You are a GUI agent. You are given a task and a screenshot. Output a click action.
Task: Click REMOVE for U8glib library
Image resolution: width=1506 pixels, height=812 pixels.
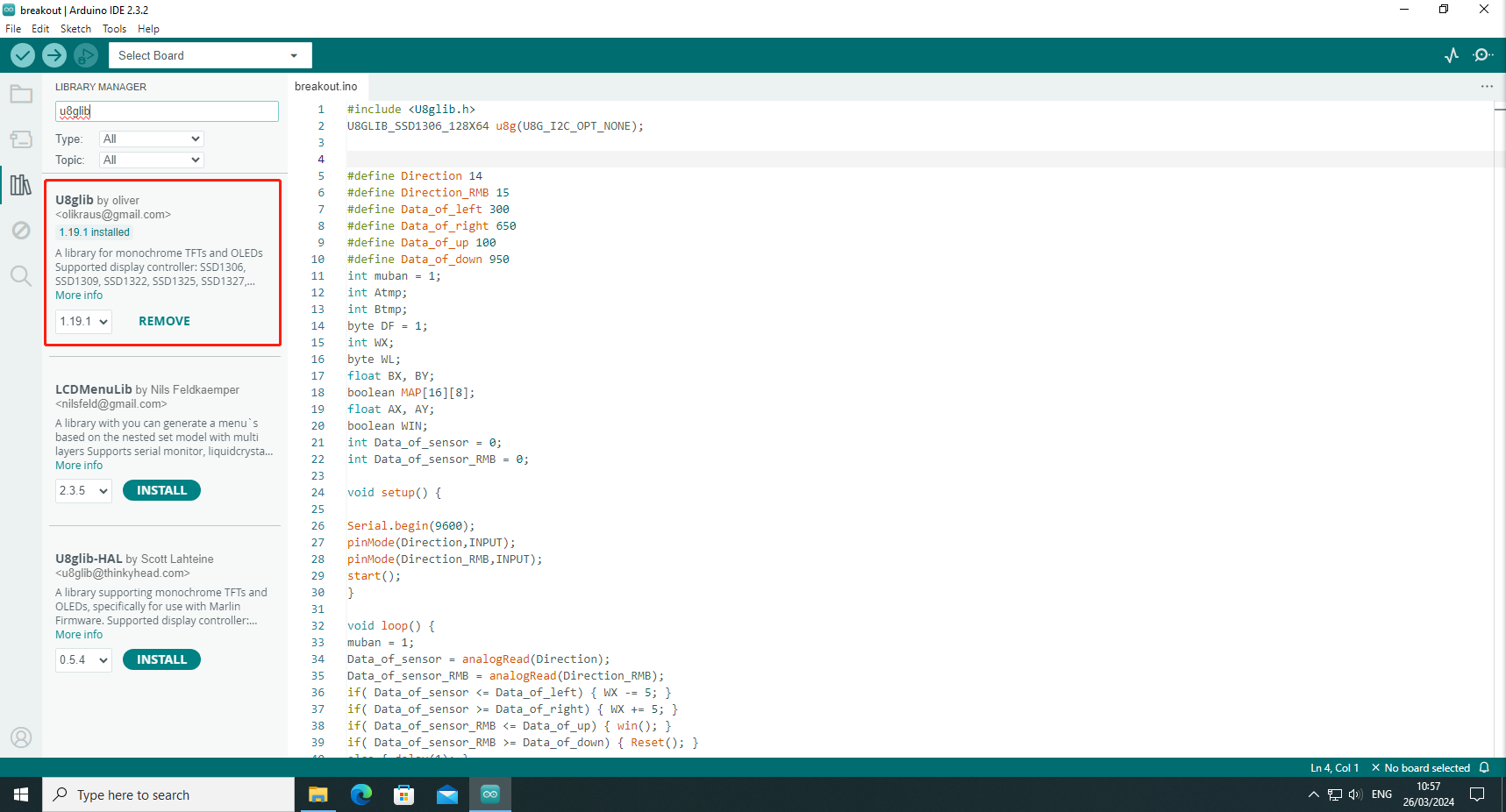pyautogui.click(x=164, y=321)
